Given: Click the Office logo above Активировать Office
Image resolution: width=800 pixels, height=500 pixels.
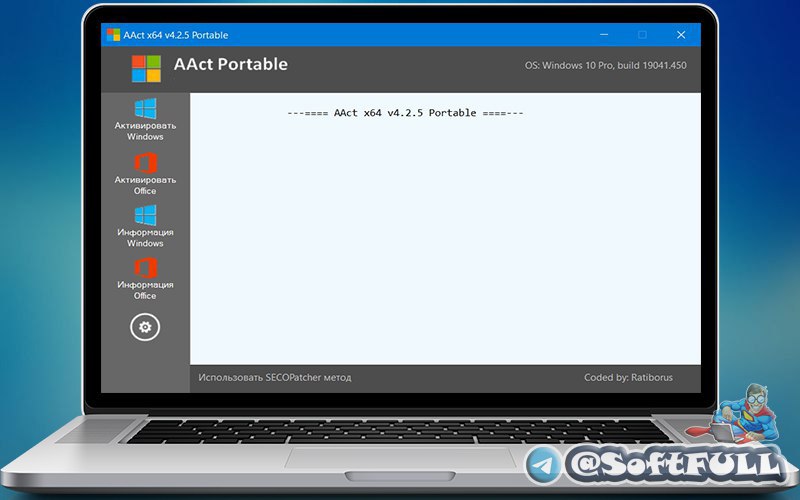Looking at the screenshot, I should point(145,162).
